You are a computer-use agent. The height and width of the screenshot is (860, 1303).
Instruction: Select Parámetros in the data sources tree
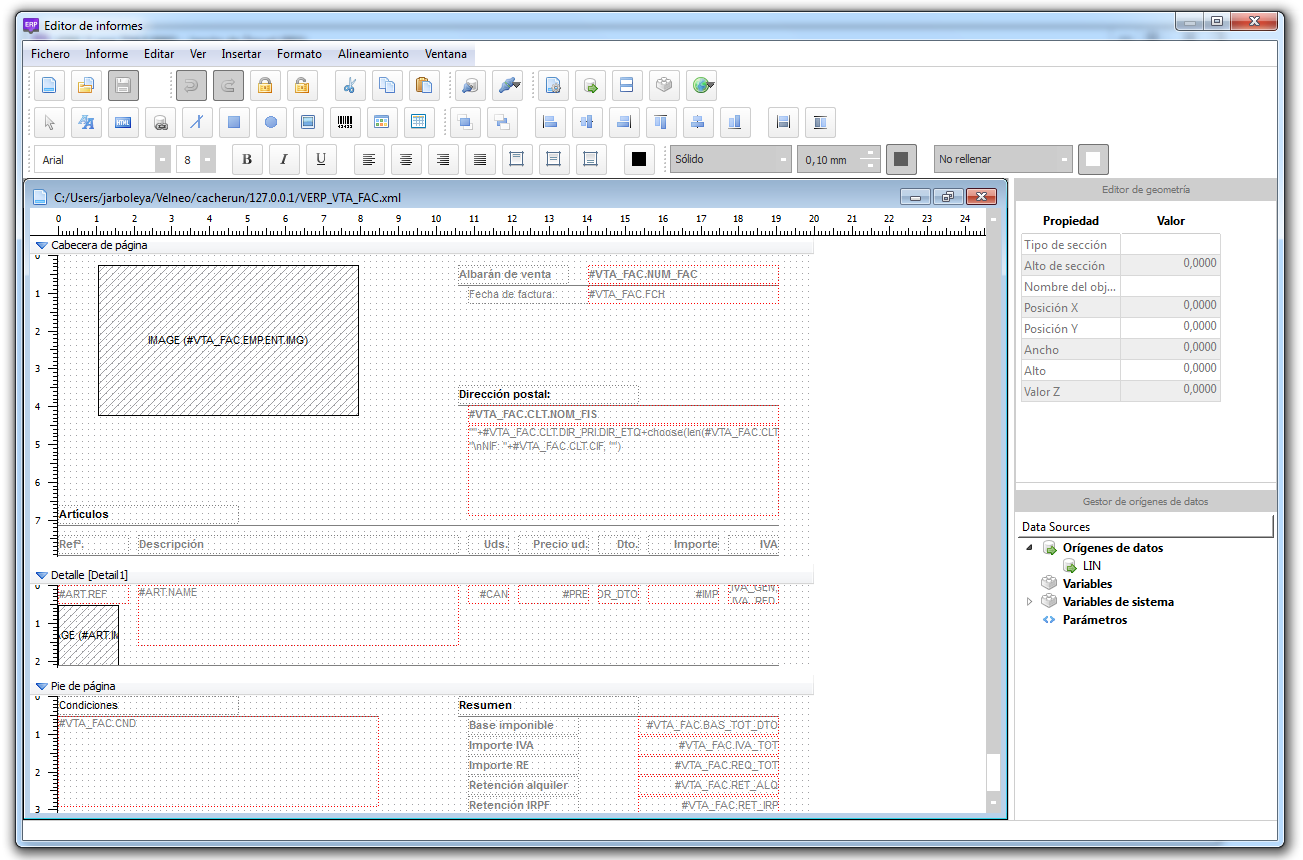[1095, 620]
